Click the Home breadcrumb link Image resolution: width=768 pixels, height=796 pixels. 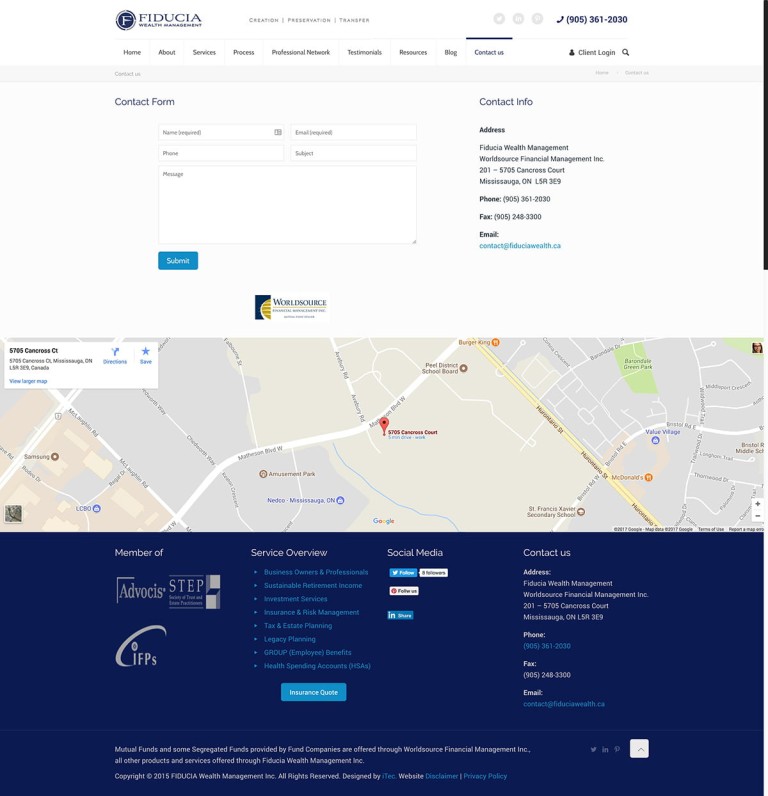602,73
